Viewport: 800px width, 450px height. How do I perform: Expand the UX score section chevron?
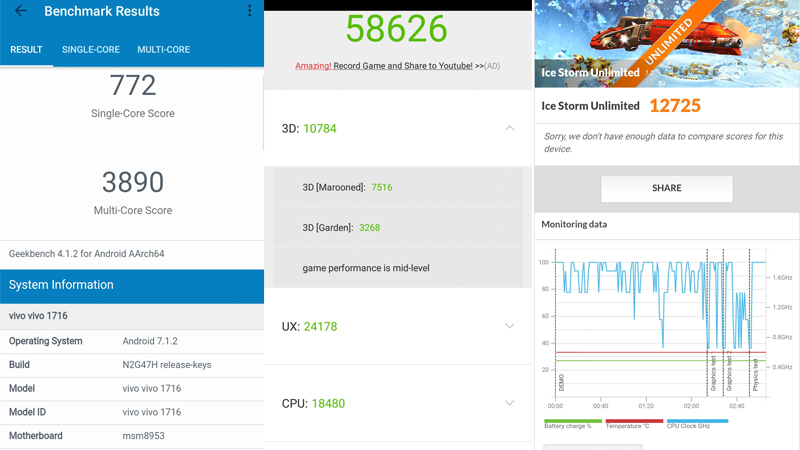click(509, 326)
